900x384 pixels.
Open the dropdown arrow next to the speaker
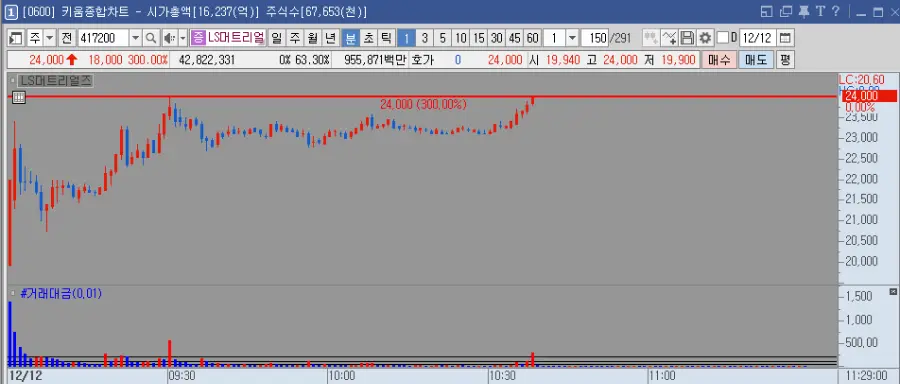coord(183,38)
